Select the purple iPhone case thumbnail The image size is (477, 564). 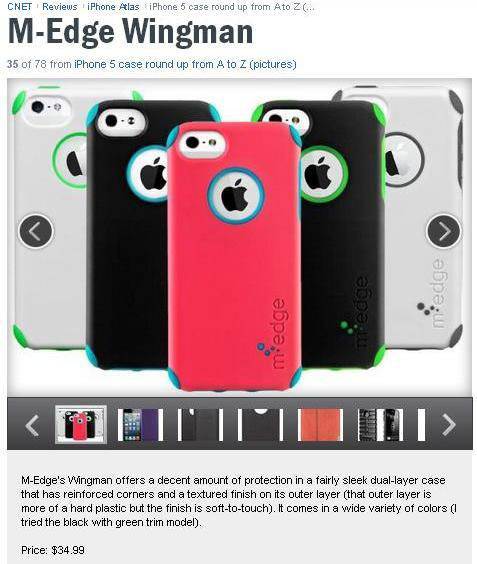tap(141, 425)
